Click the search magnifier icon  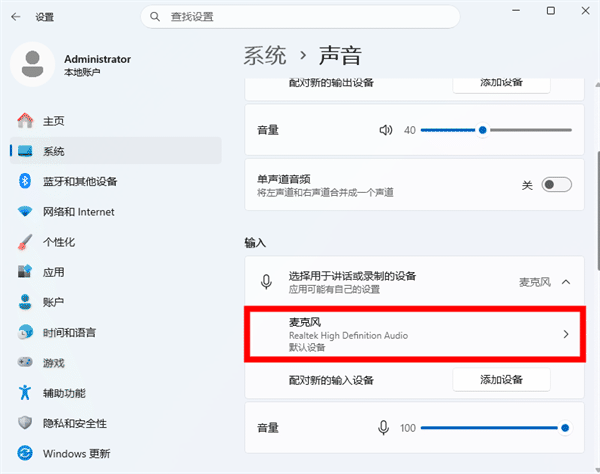coord(155,17)
